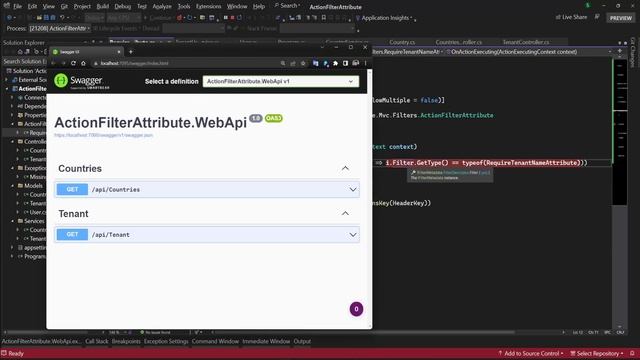Screen dimensions: 640x360
Task: Switch to the TenantController.cs editor tab
Action: [526, 42]
